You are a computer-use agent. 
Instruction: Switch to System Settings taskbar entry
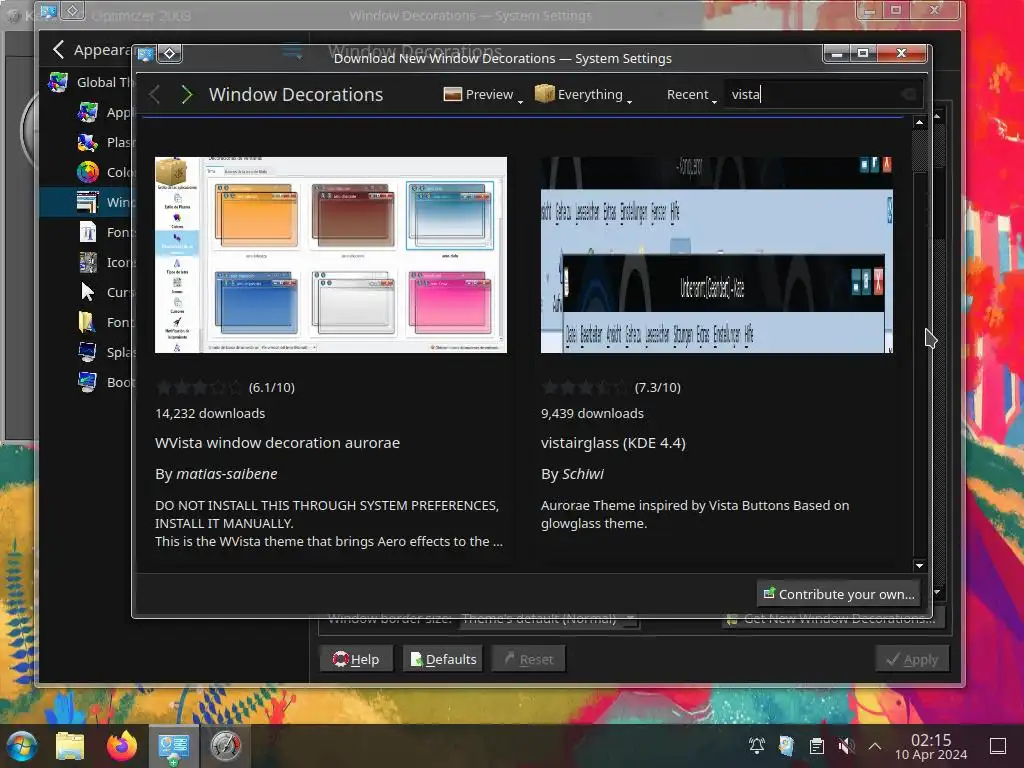pos(174,746)
